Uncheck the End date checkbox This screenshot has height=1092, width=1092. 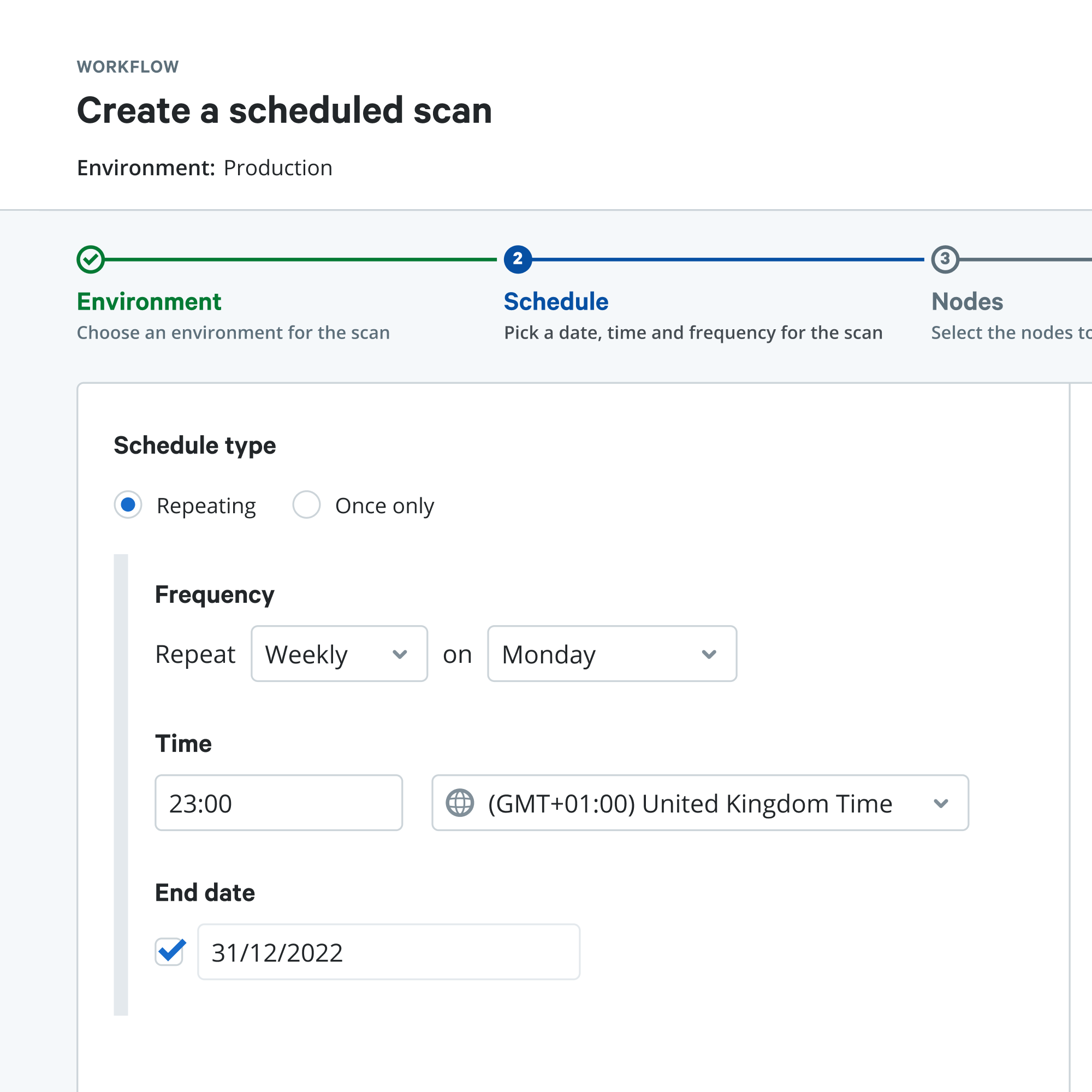point(169,952)
